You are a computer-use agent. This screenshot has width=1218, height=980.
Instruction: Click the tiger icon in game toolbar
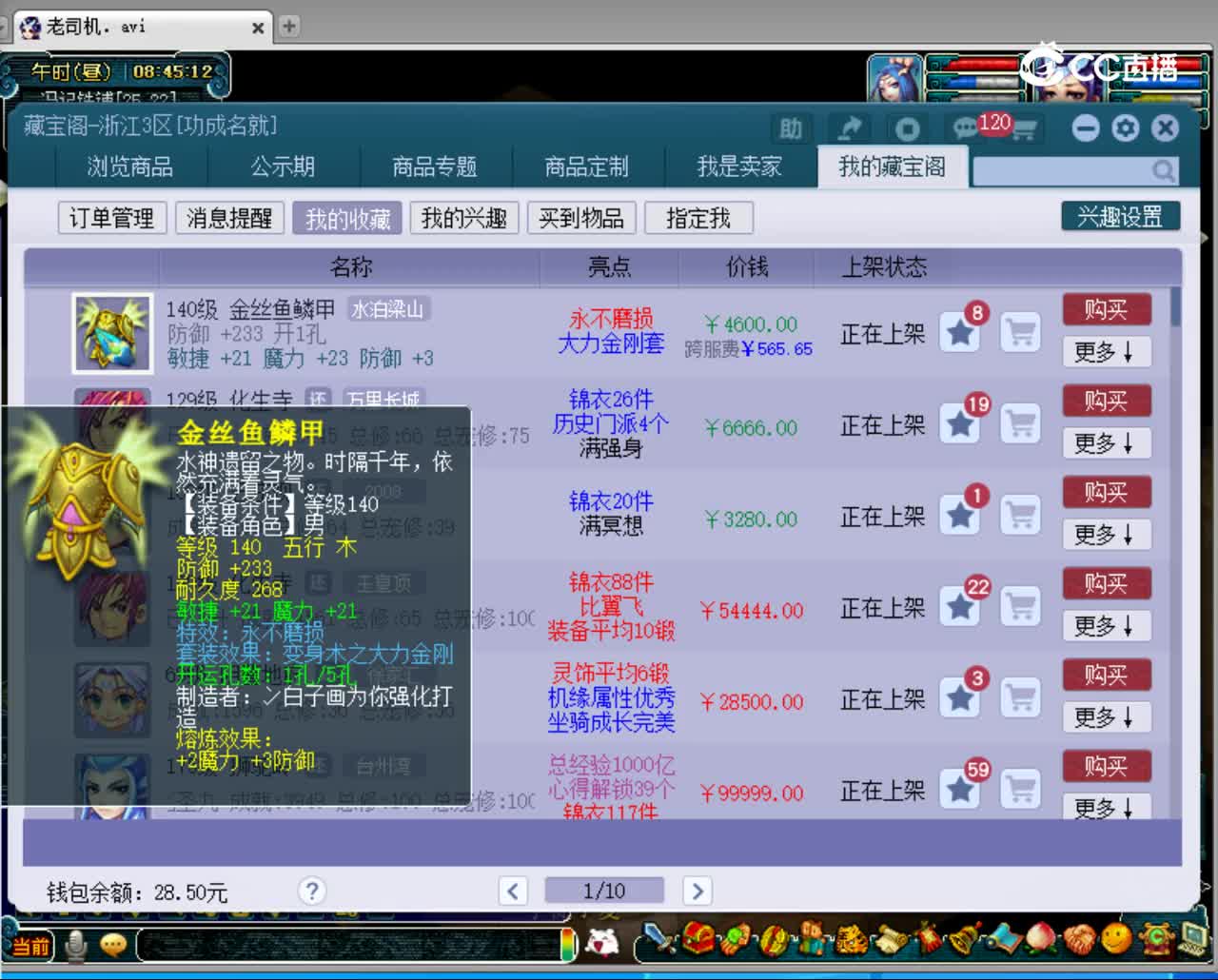852,939
